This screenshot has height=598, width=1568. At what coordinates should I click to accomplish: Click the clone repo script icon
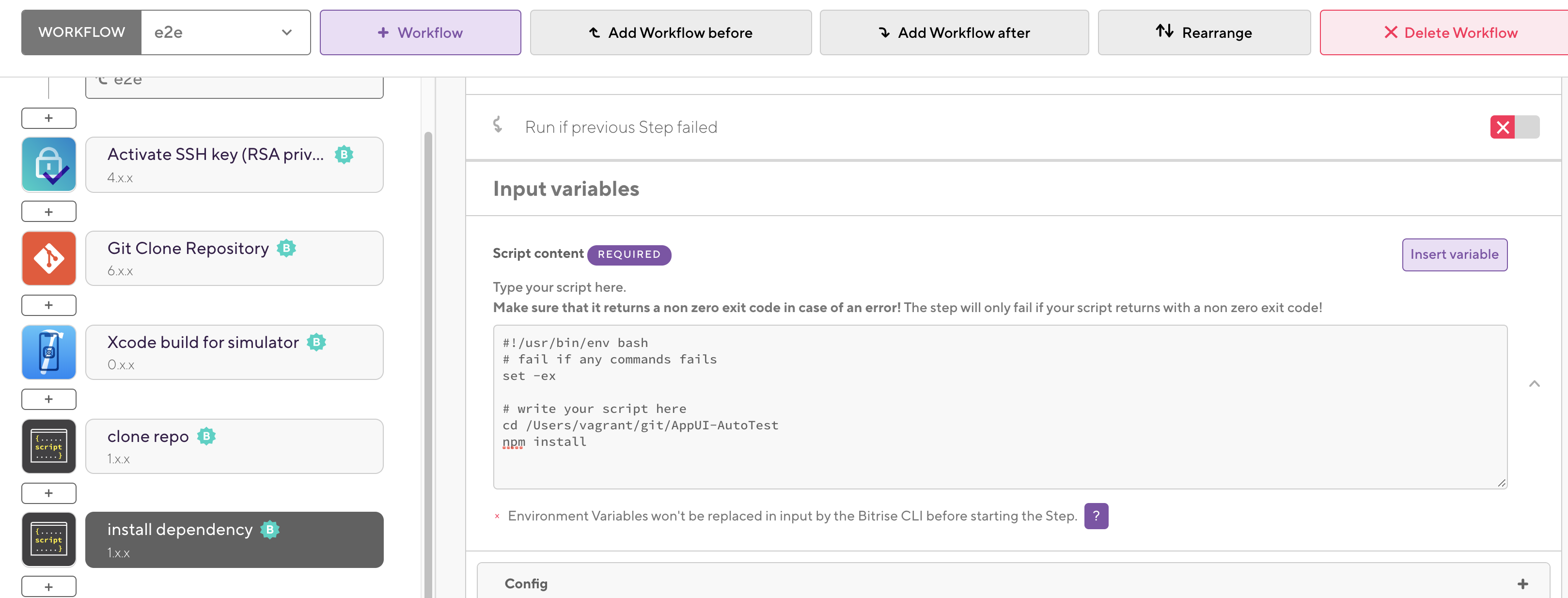pos(48,446)
